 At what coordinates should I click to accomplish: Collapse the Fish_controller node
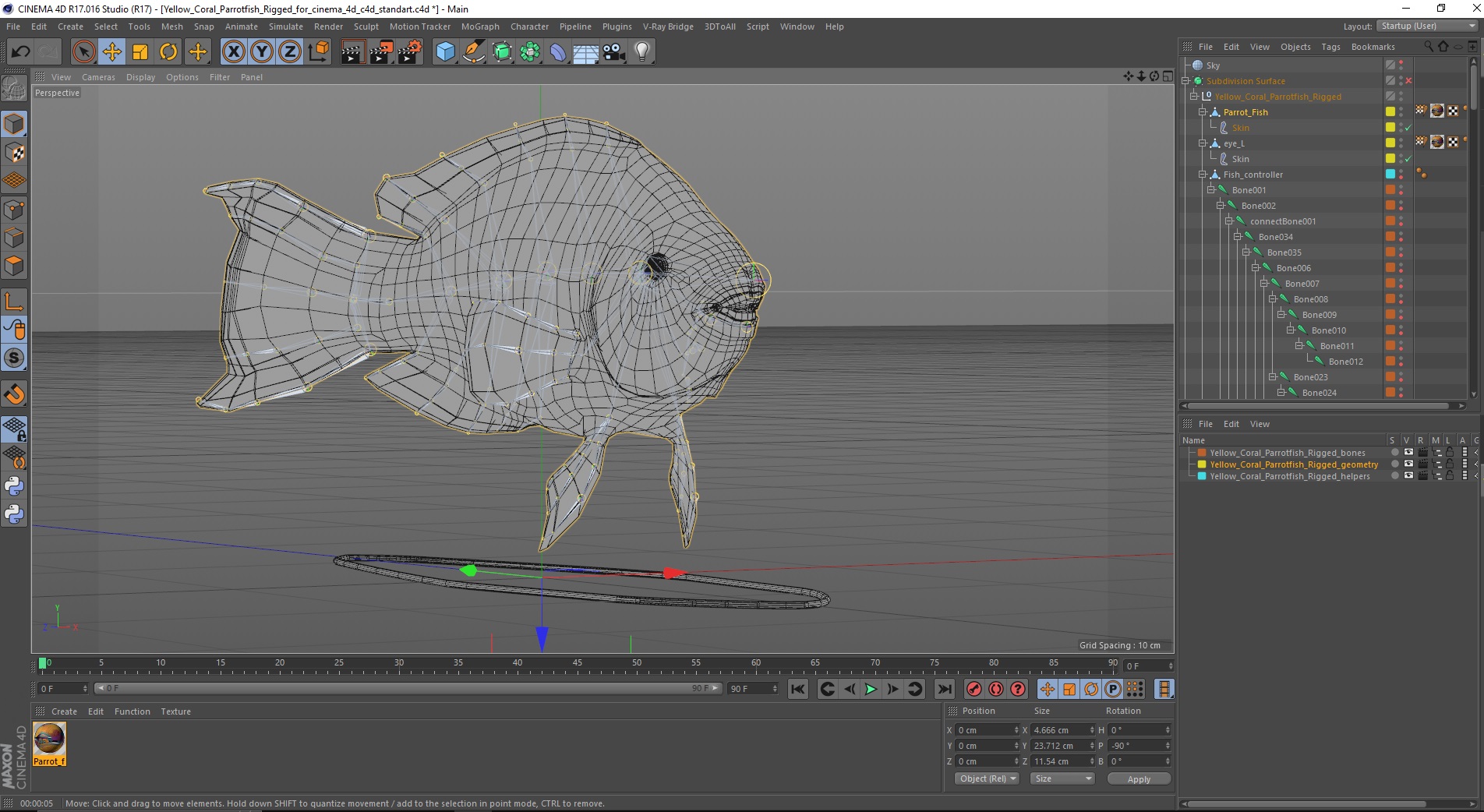pyautogui.click(x=1202, y=175)
